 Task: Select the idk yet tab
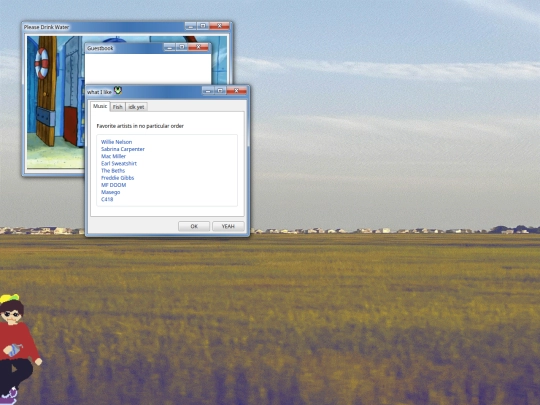coord(136,107)
